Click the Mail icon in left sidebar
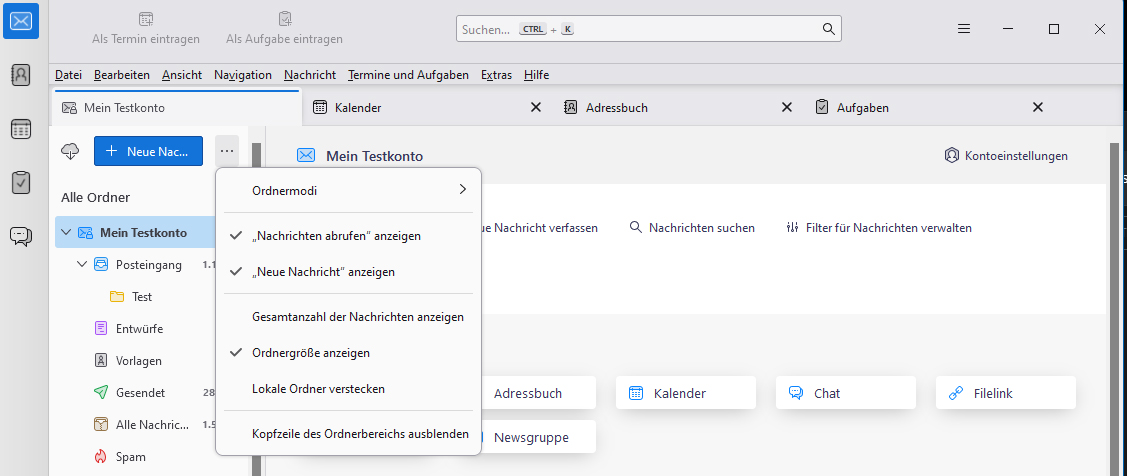This screenshot has height=476, width=1127. point(21,21)
